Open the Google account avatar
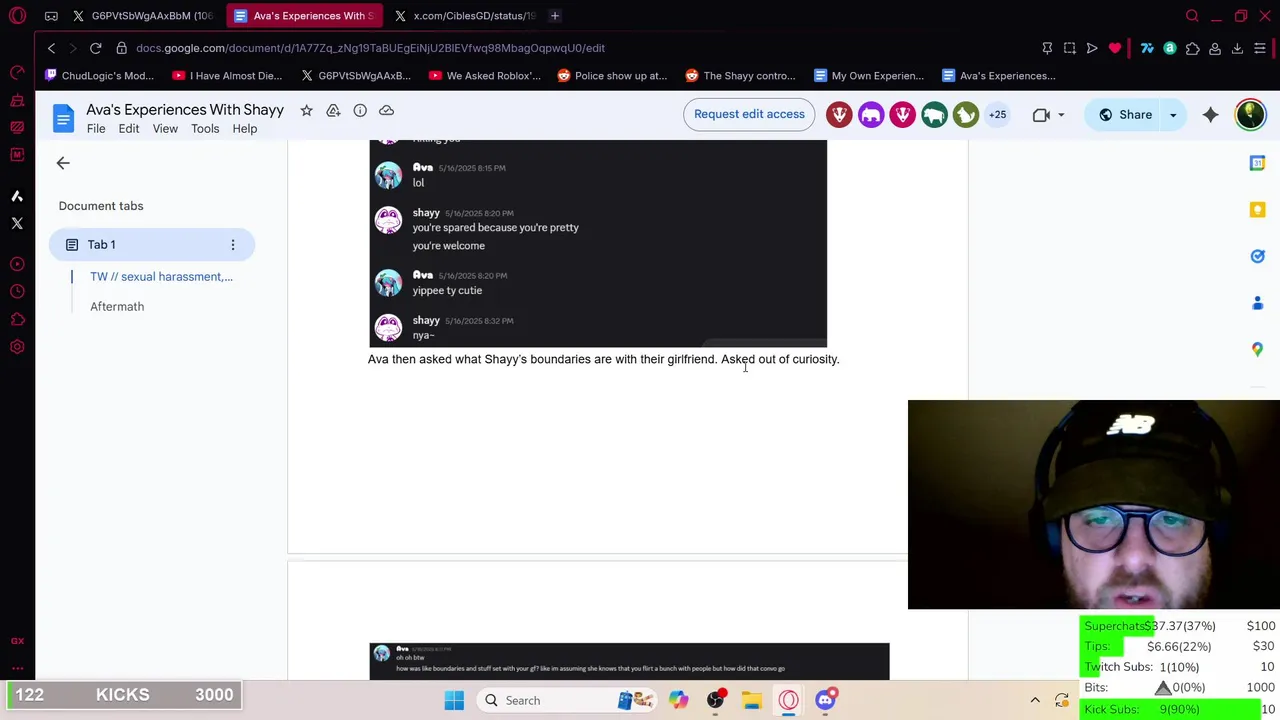This screenshot has width=1280, height=720. 1250,115
